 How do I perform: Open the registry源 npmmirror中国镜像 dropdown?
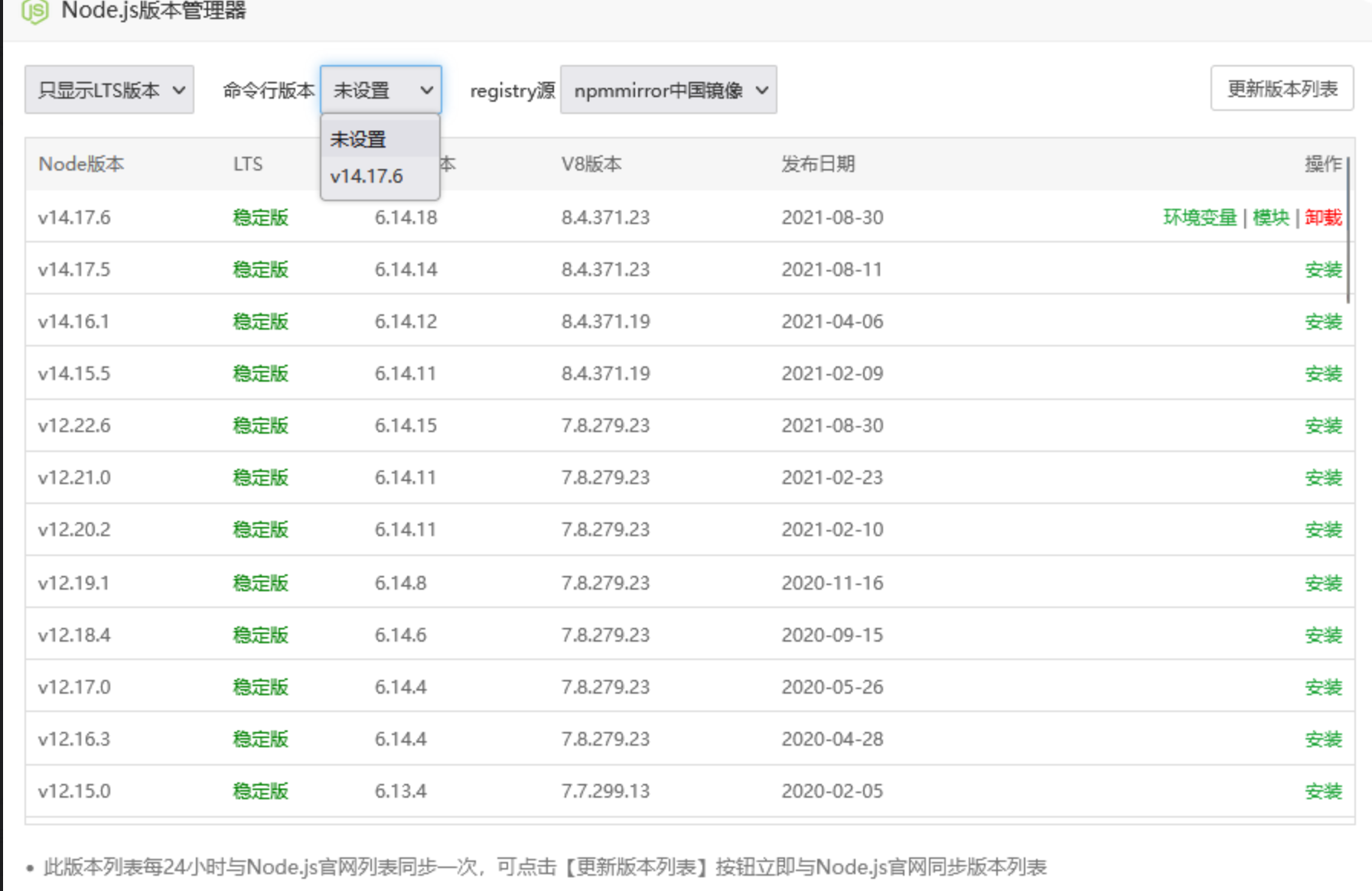[x=669, y=89]
